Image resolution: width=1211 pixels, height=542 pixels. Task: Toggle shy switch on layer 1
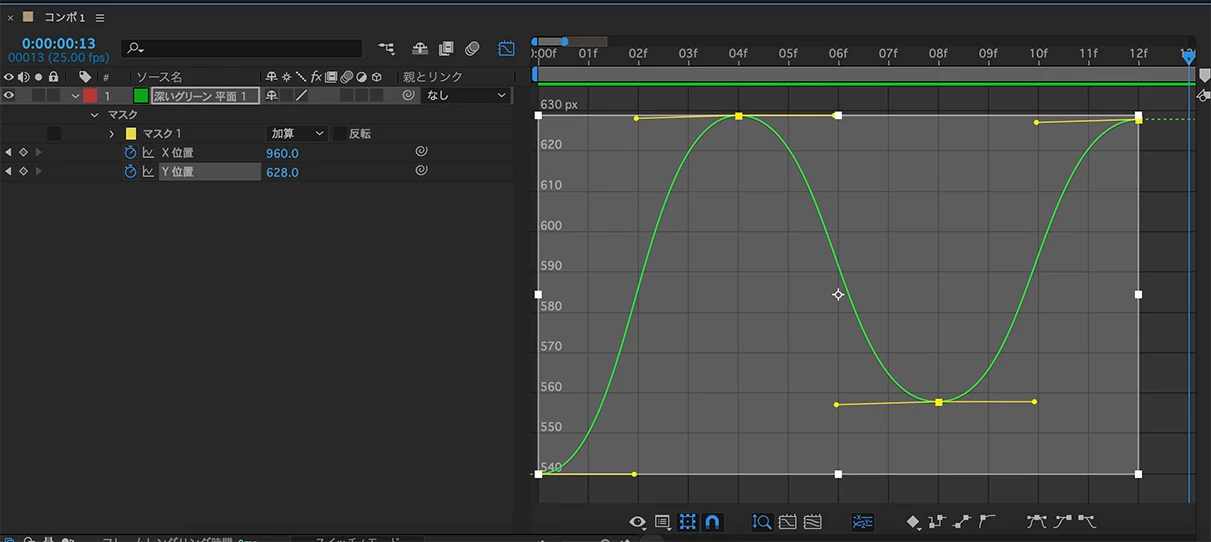(x=271, y=96)
